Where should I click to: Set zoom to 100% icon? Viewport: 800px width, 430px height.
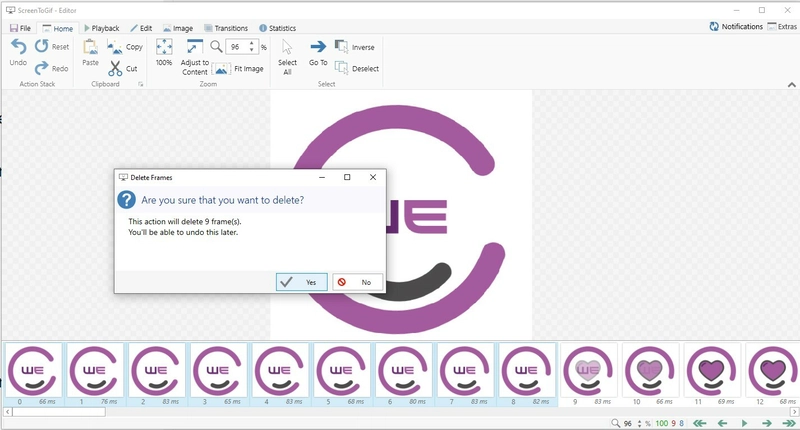coord(164,47)
